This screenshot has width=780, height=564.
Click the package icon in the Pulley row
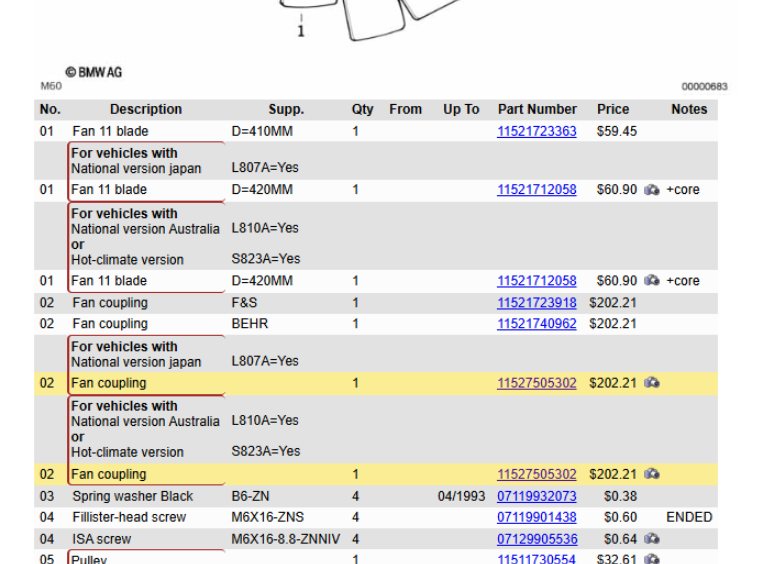click(x=652, y=559)
